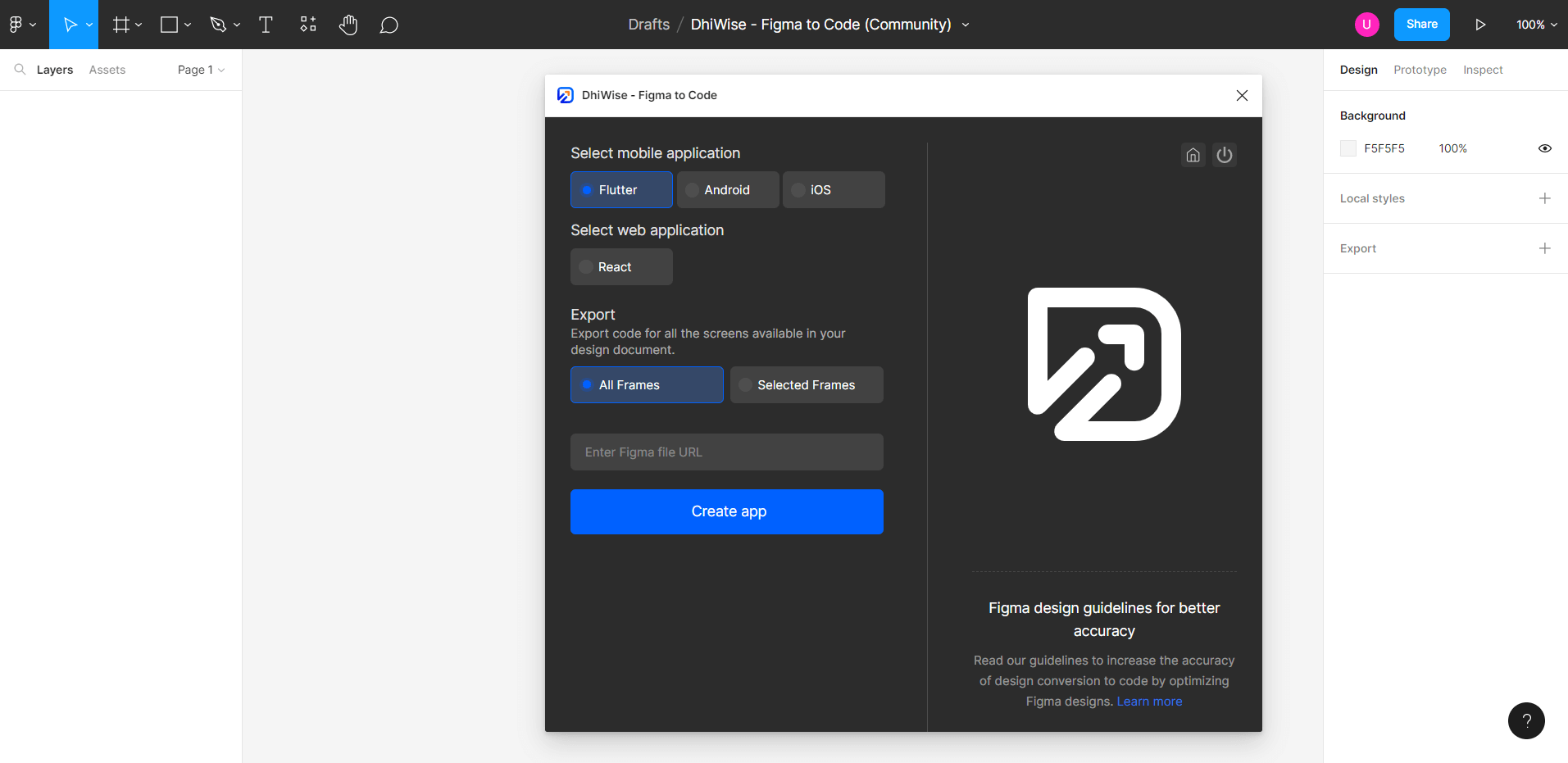The image size is (1568, 763).
Task: Select the Comment tool
Action: 389,25
